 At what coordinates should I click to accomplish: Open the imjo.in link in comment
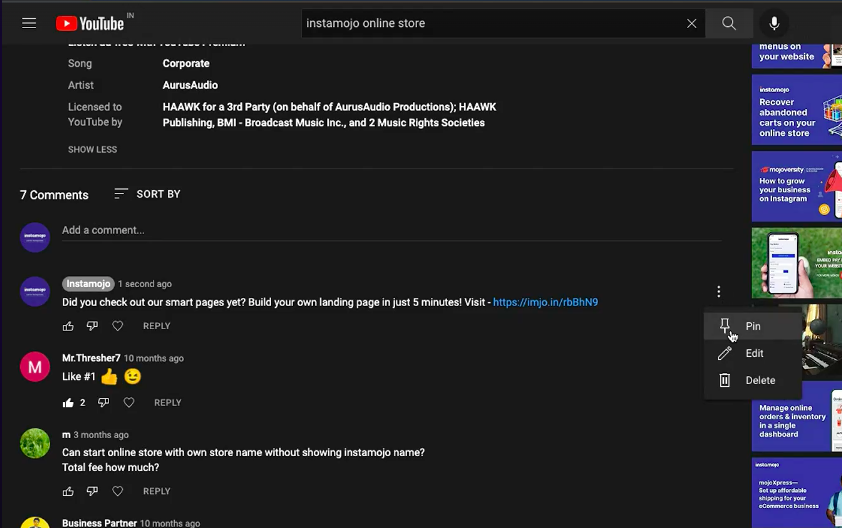pyautogui.click(x=545, y=302)
